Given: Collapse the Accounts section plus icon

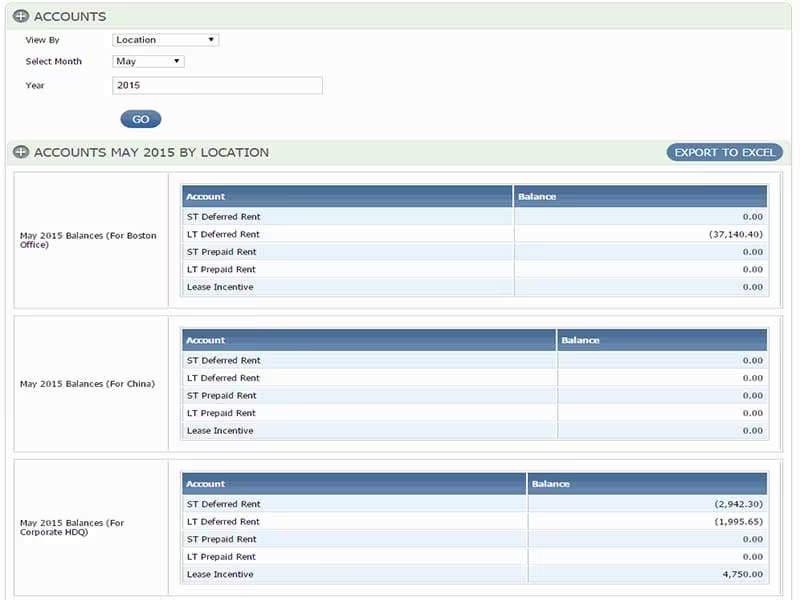Looking at the screenshot, I should point(21,16).
